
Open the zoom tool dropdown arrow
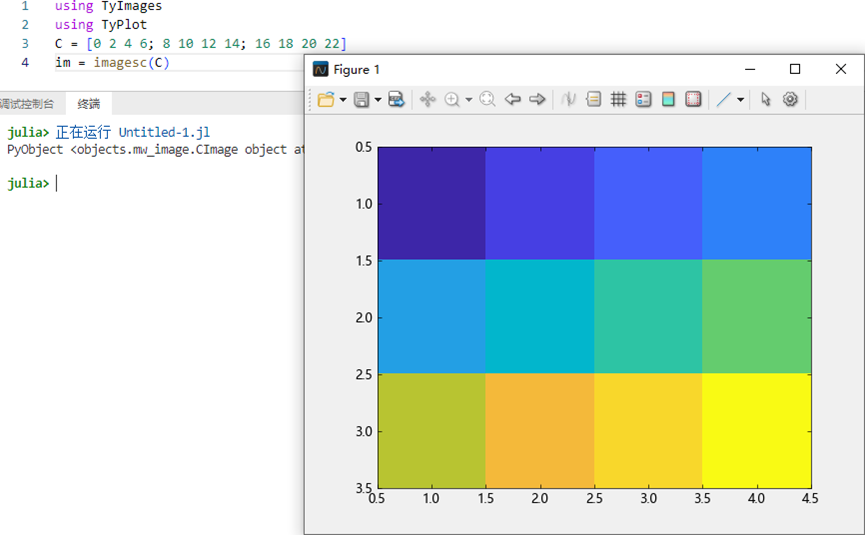point(469,100)
